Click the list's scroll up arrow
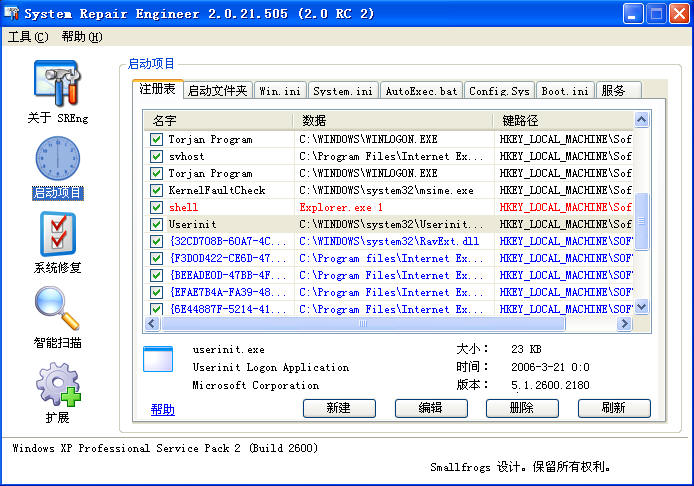 click(x=642, y=120)
